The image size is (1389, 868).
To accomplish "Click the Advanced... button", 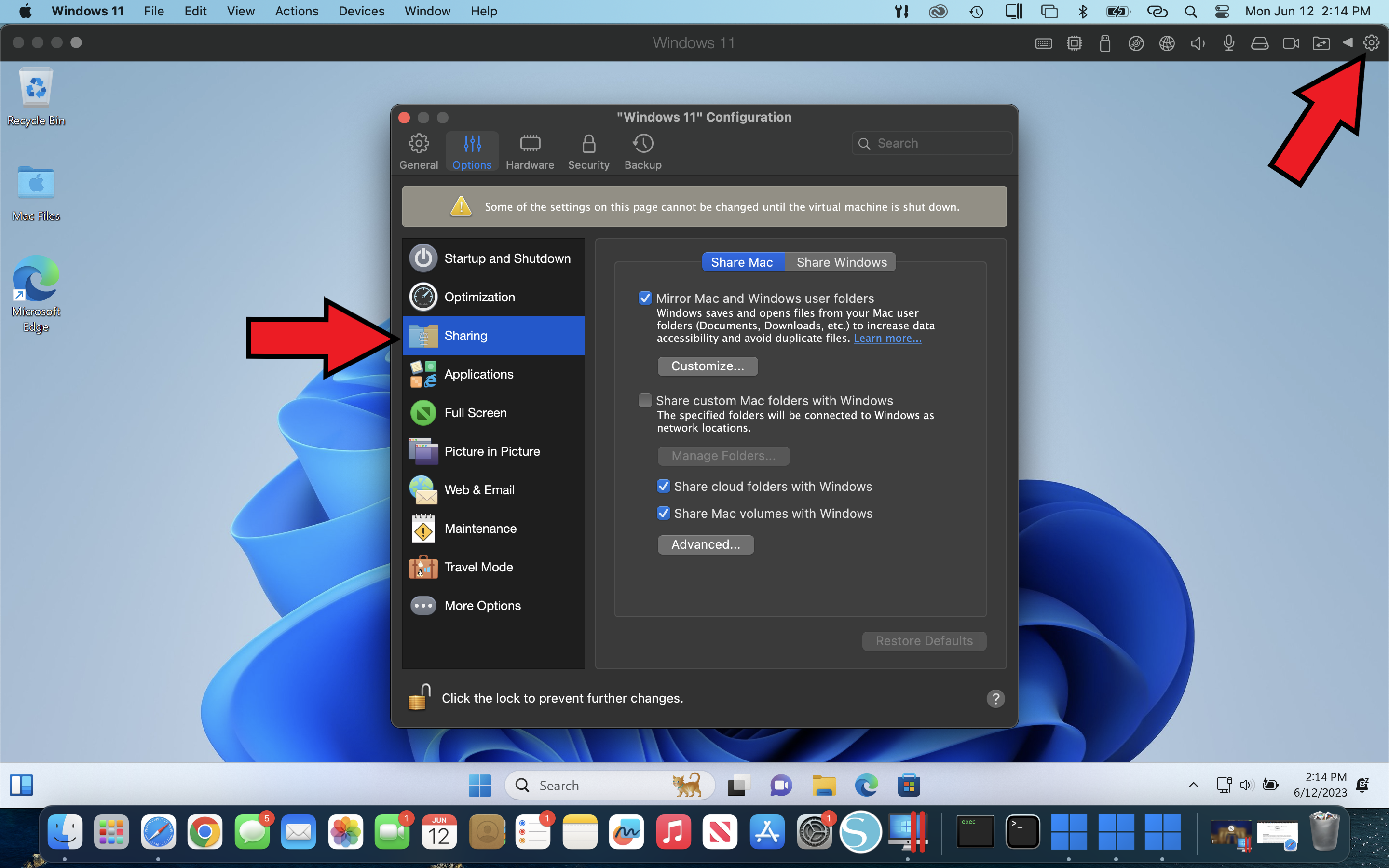I will (706, 544).
